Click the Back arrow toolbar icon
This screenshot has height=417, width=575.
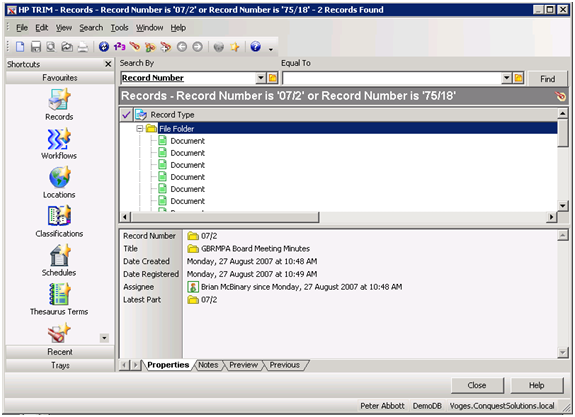click(182, 47)
